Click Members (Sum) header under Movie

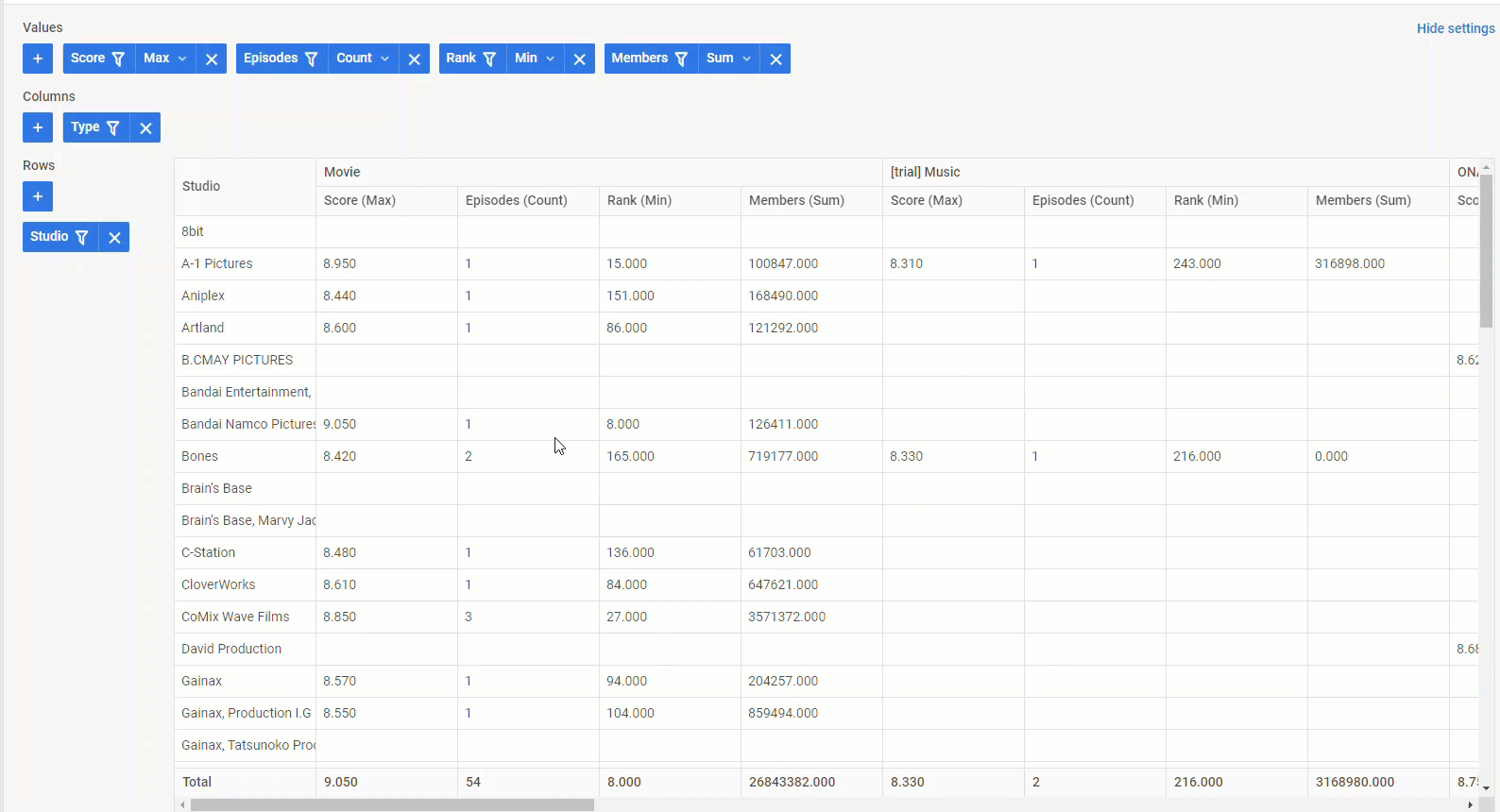(x=811, y=200)
